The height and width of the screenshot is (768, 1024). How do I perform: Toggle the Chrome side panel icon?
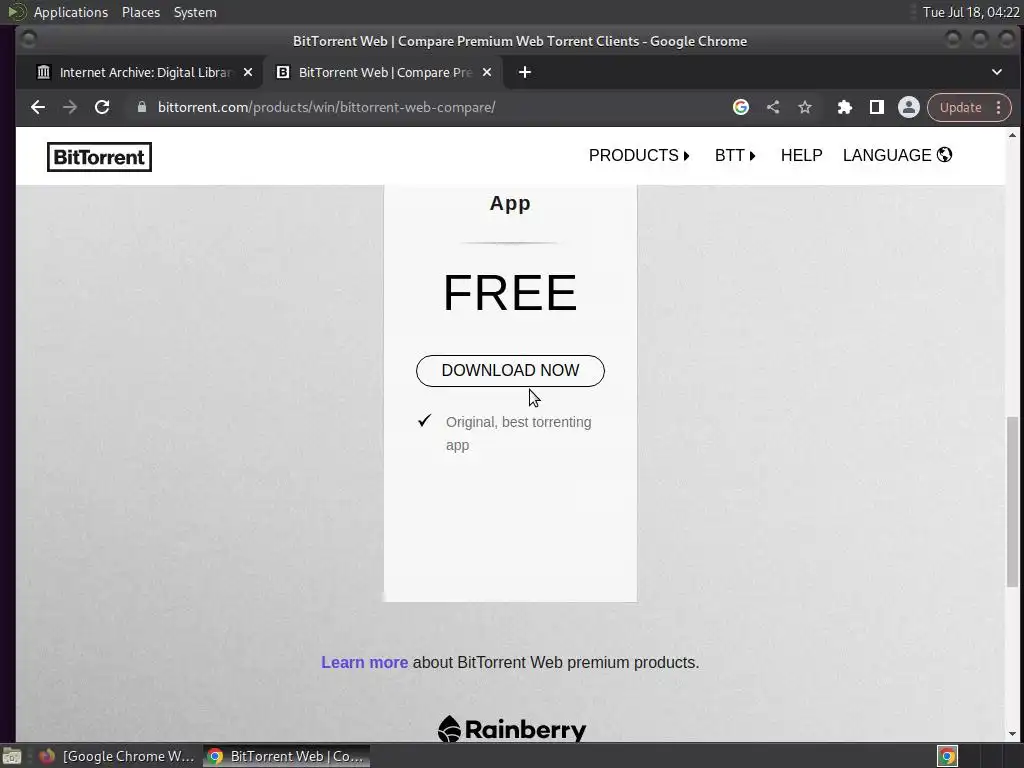(x=876, y=107)
